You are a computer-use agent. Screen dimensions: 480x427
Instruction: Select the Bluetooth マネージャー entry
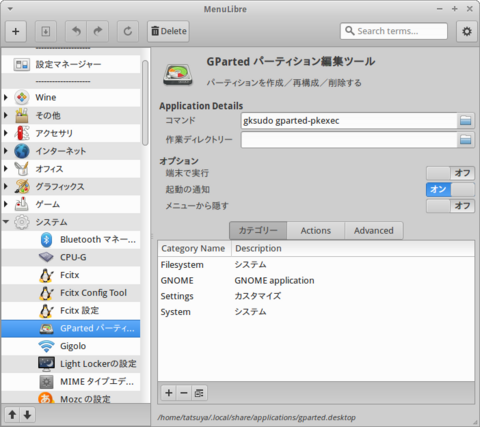coord(71,239)
